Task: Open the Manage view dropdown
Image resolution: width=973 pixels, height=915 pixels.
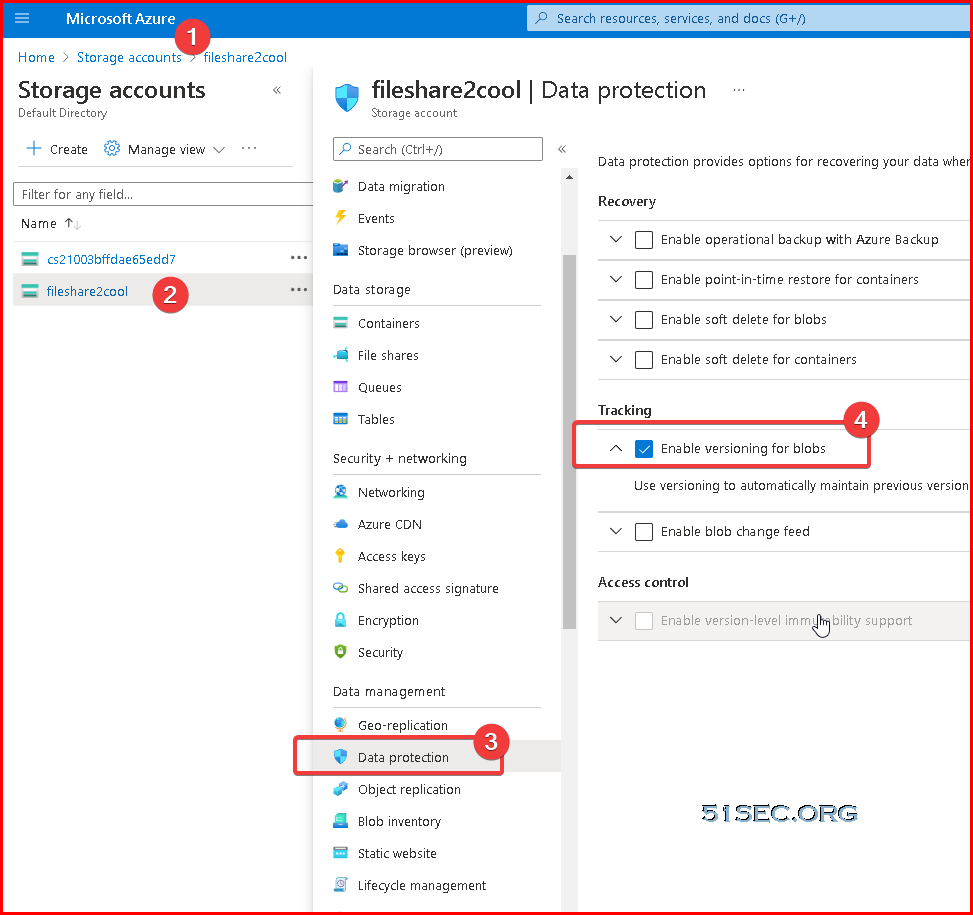Action: point(164,149)
